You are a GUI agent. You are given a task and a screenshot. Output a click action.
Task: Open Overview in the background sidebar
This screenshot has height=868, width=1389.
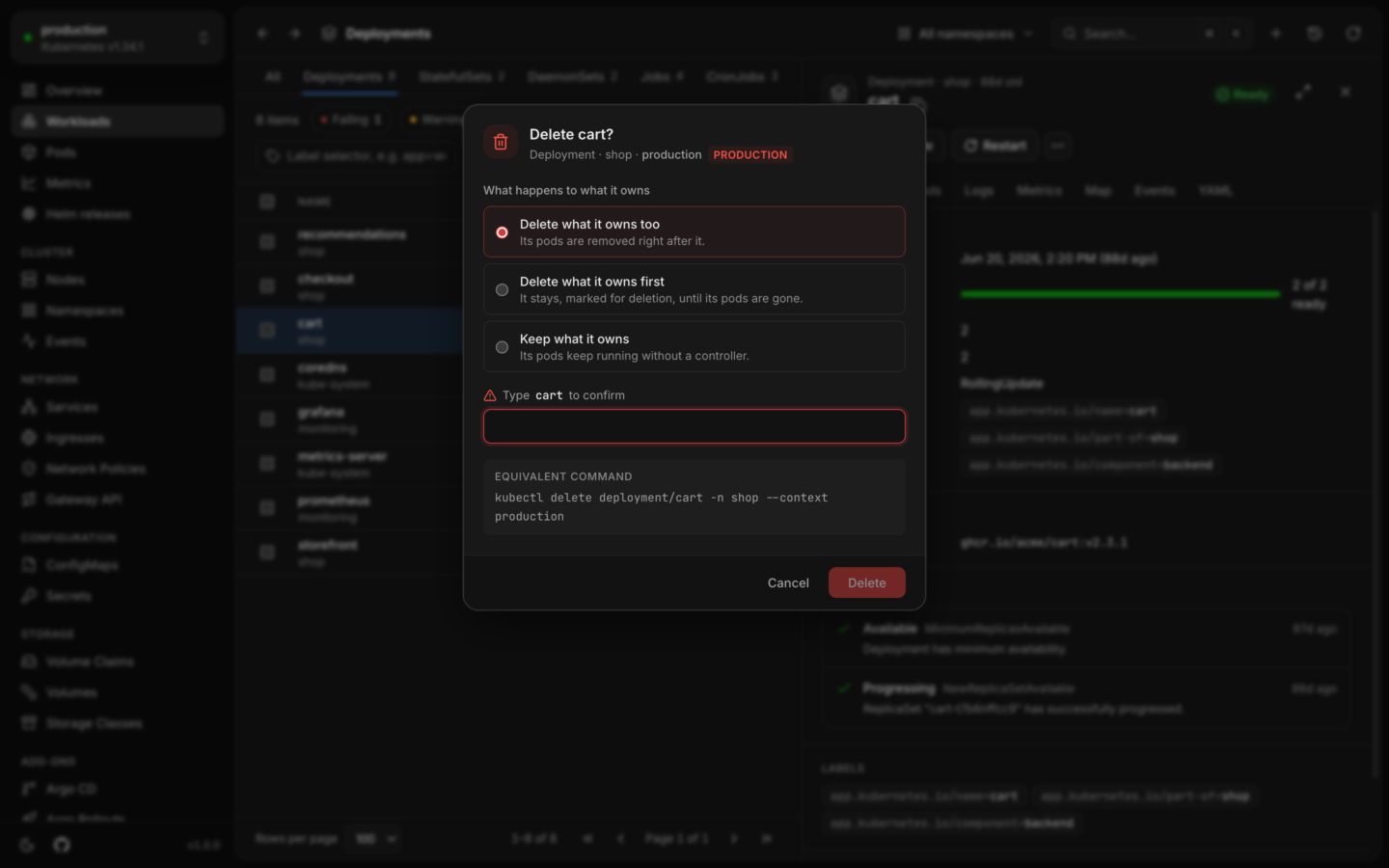pos(118,91)
